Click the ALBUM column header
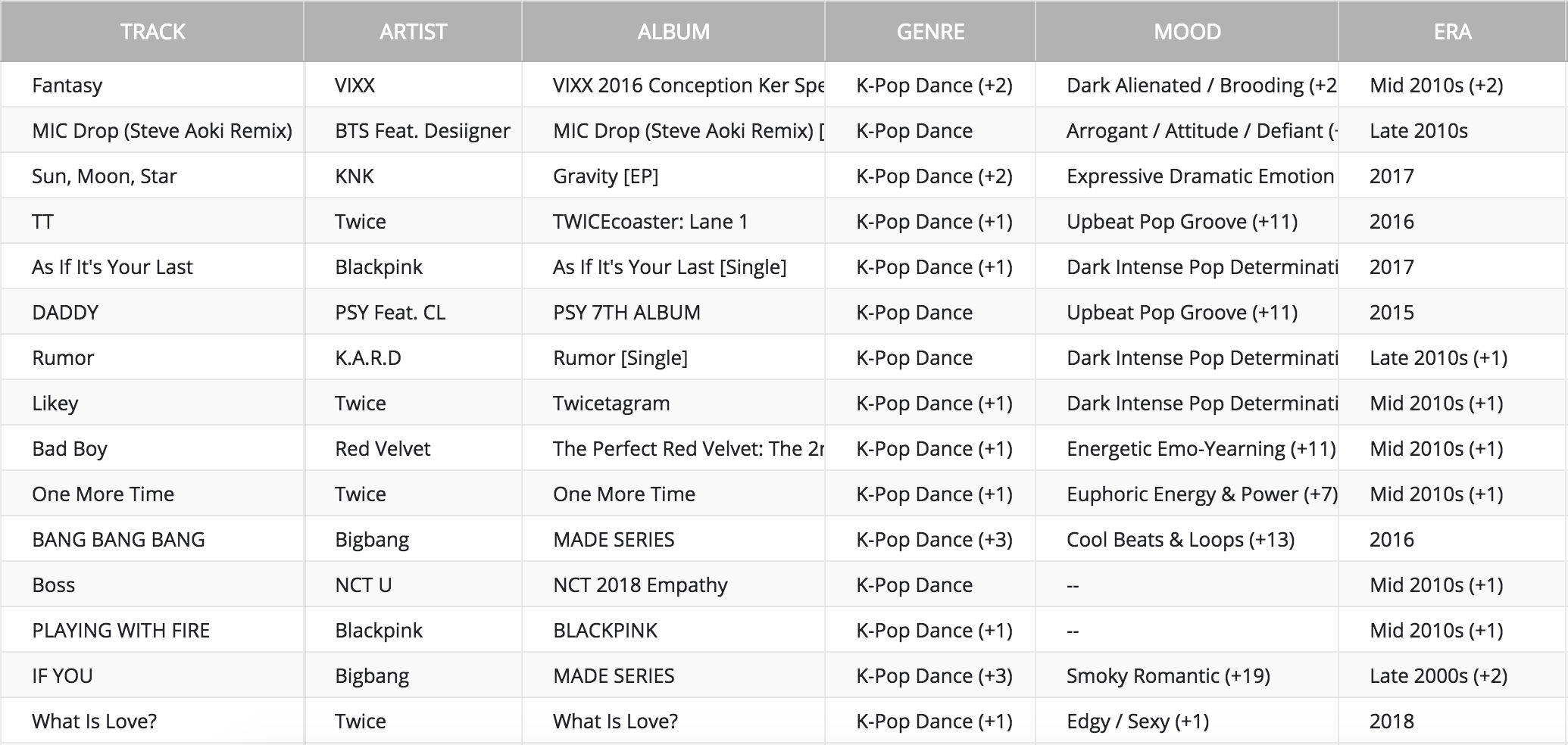 pyautogui.click(x=673, y=32)
